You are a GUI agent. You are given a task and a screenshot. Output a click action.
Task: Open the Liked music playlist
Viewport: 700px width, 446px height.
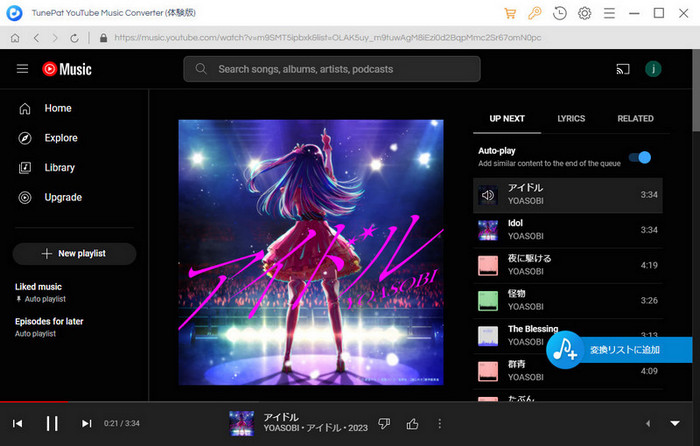point(38,287)
